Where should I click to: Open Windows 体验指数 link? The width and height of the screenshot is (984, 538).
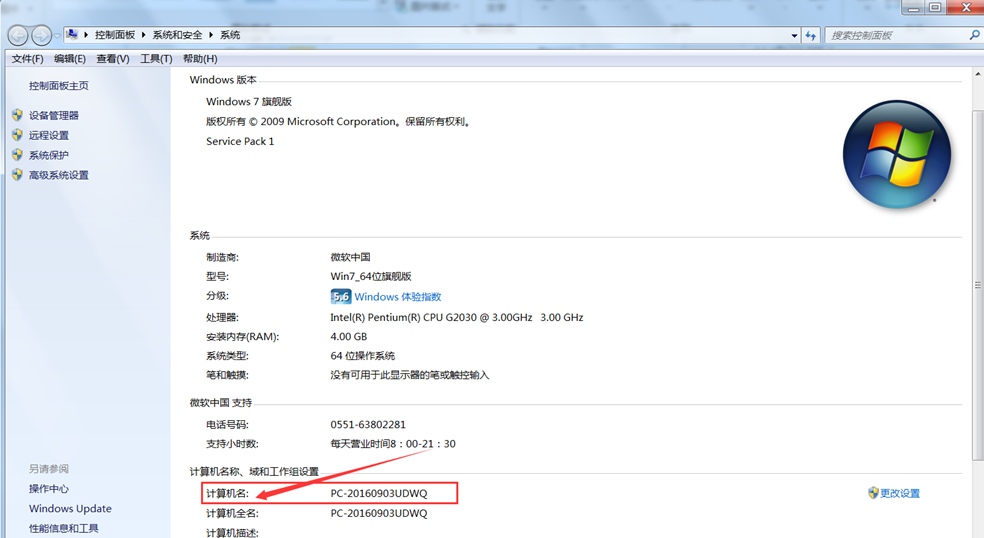398,297
